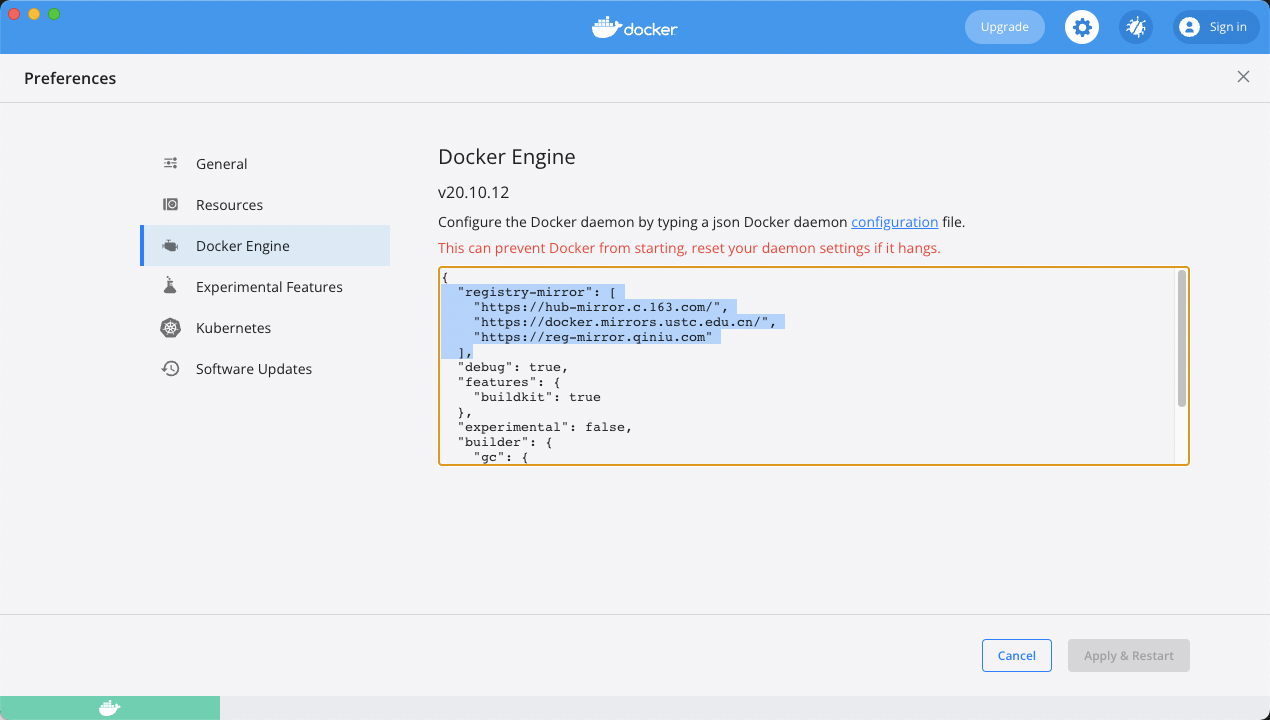
Task: Open the General preferences tab
Action: coord(222,164)
